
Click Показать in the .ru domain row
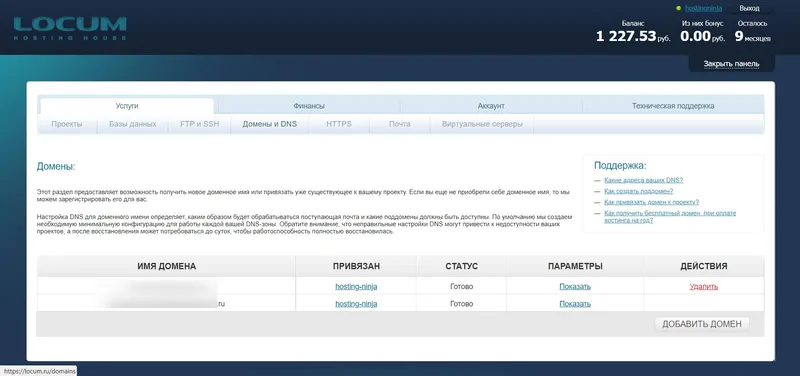(x=575, y=304)
